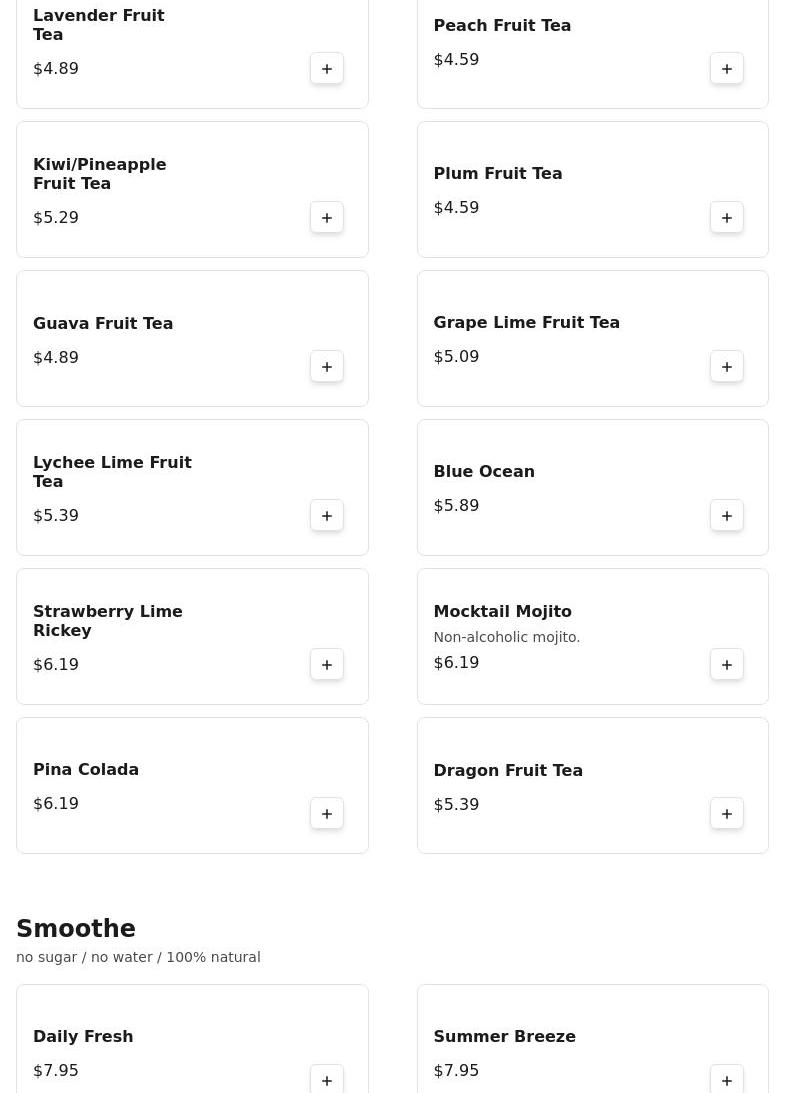This screenshot has width=785, height=1093.
Task: Add Kiwi/Pineapple Fruit Tea to cart
Action: 327,218
